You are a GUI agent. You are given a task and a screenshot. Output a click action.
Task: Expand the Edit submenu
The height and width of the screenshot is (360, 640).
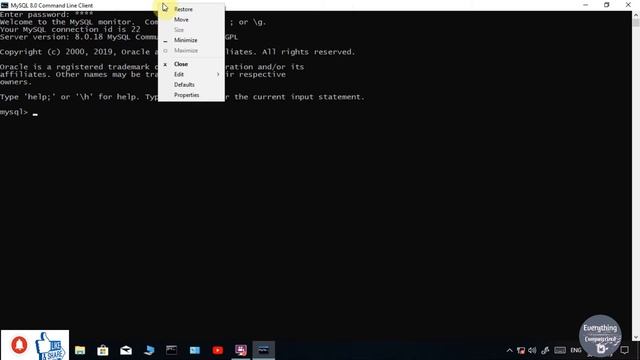pyautogui.click(x=191, y=74)
